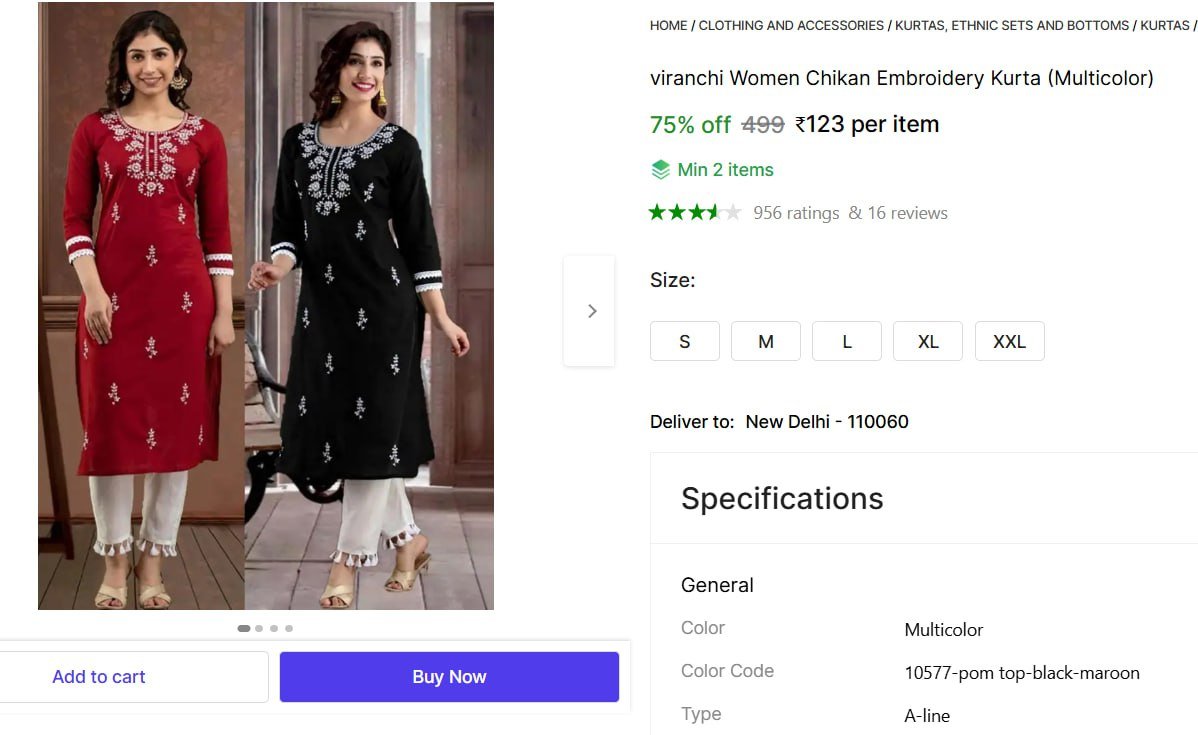Pick the XL size option
1198x735 pixels.
tap(928, 341)
